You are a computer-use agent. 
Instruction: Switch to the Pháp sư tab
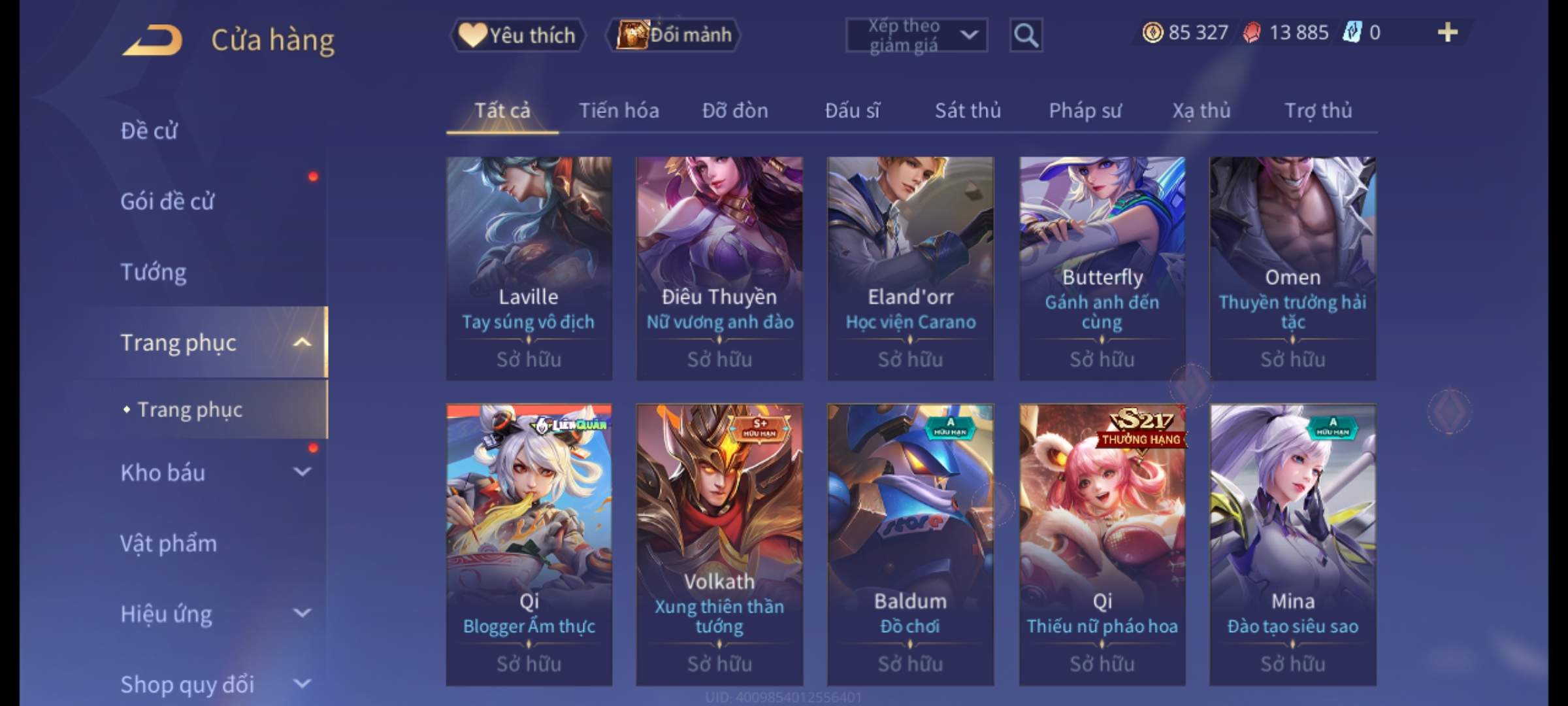[1085, 110]
